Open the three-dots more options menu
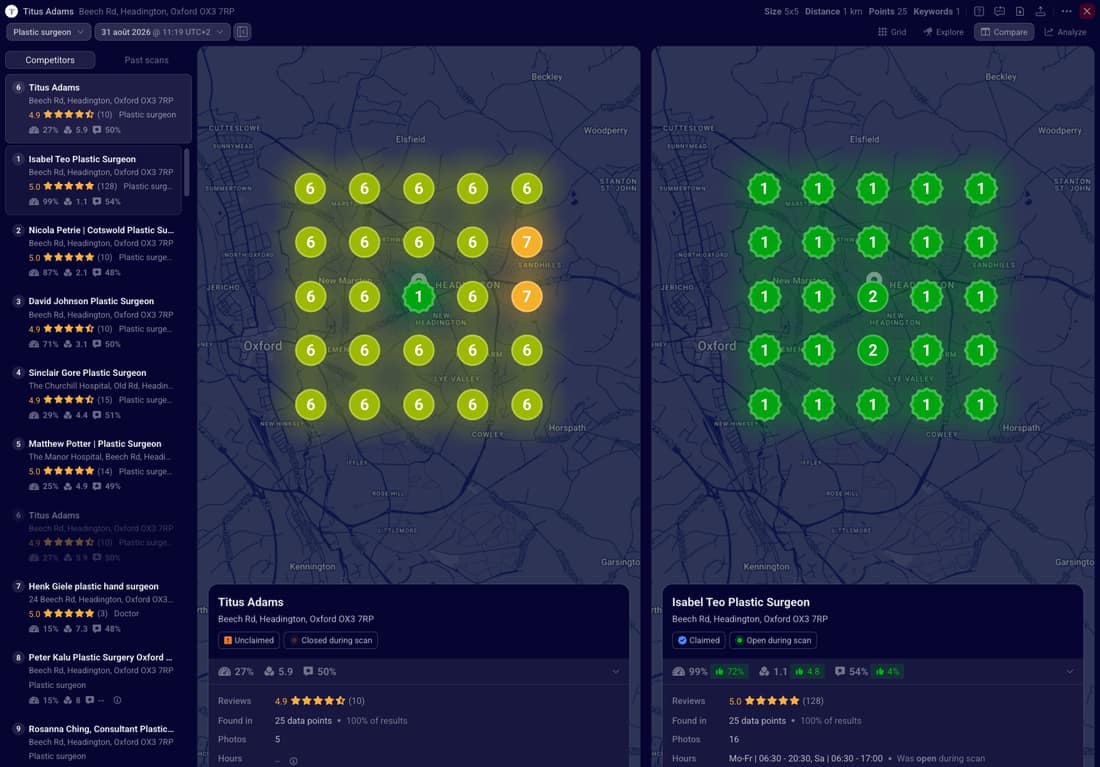 pyautogui.click(x=1066, y=11)
